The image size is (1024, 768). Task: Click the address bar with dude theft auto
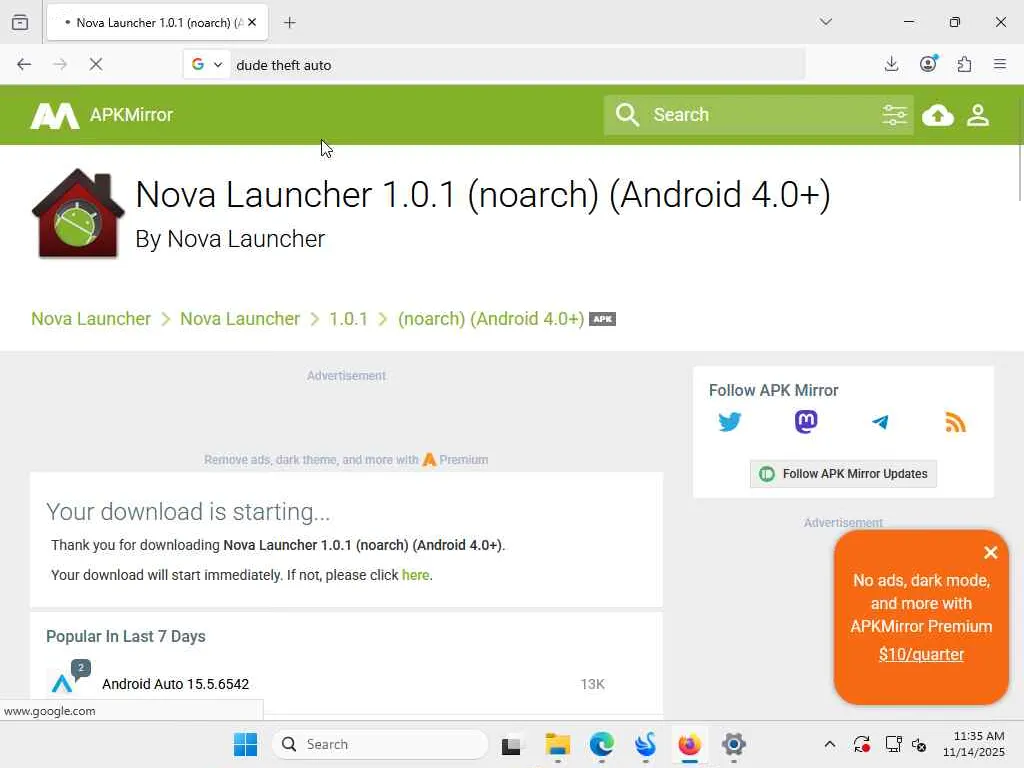[x=516, y=65]
